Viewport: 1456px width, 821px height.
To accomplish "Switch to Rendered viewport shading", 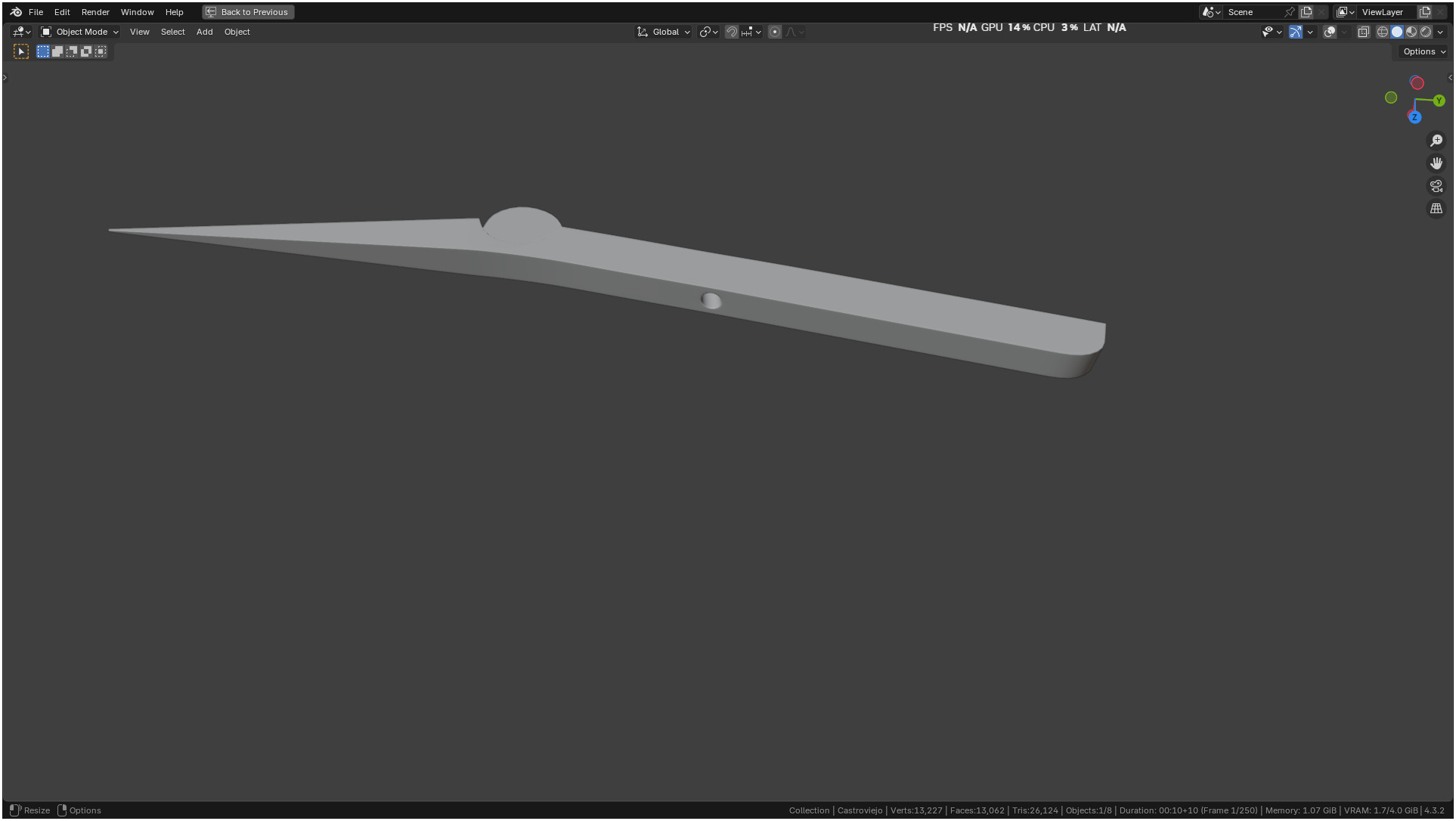I will click(x=1426, y=32).
